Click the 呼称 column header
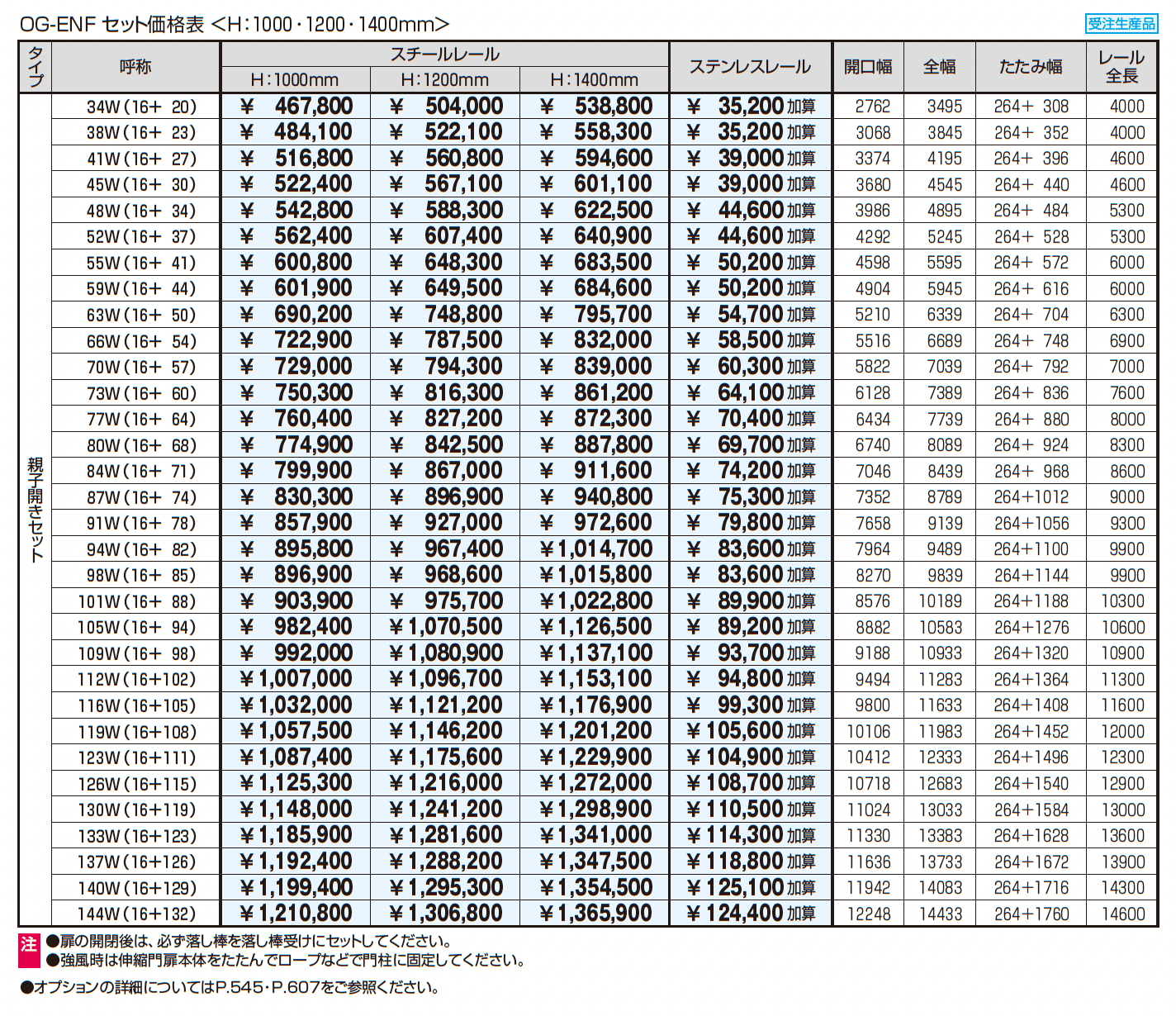The height and width of the screenshot is (1016, 1176). coord(135,67)
